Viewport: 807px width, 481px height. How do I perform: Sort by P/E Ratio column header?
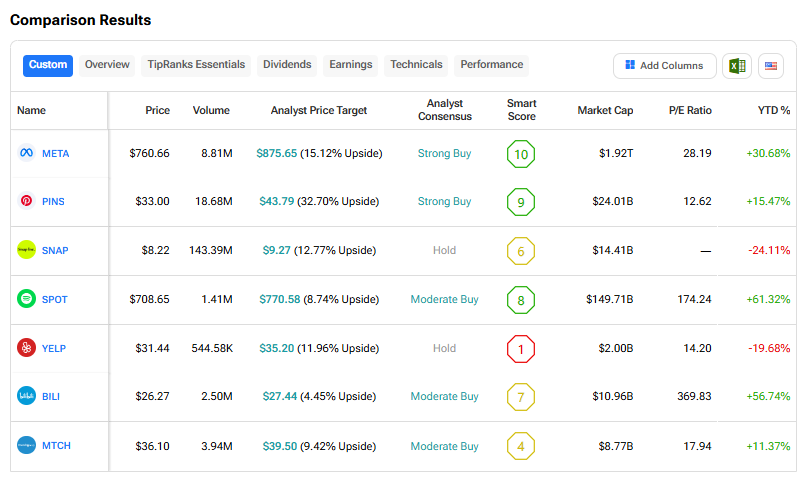690,110
